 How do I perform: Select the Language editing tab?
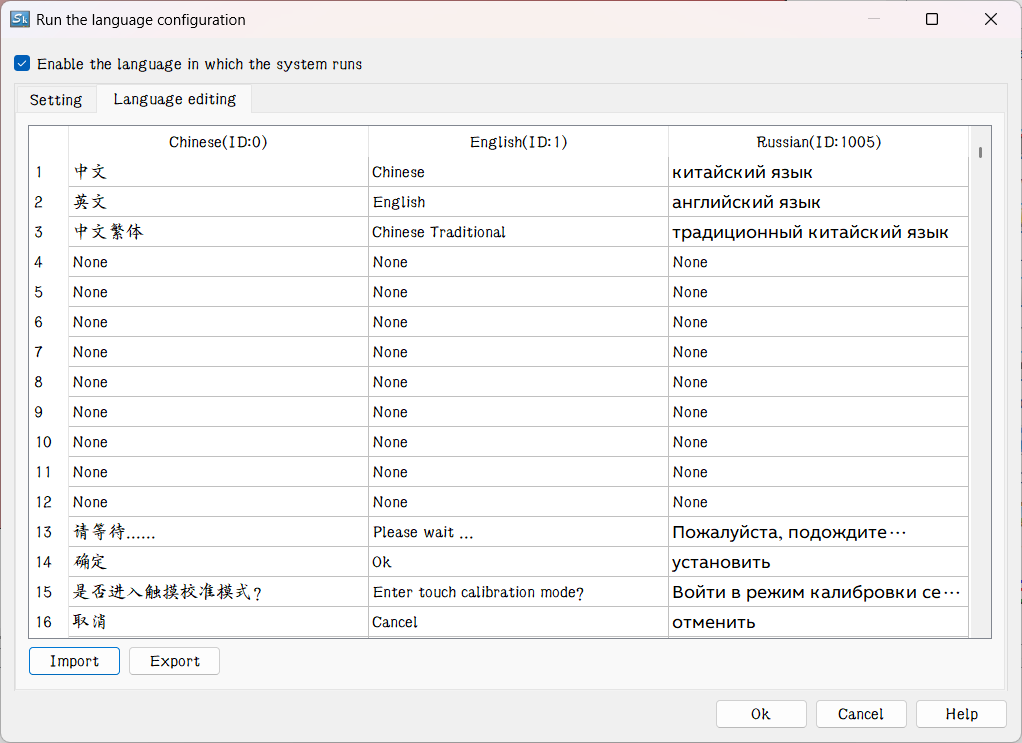point(175,99)
